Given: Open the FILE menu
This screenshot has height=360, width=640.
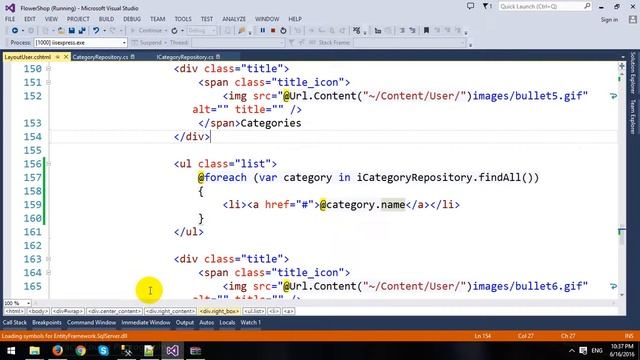Looking at the screenshot, I should coord(10,19).
